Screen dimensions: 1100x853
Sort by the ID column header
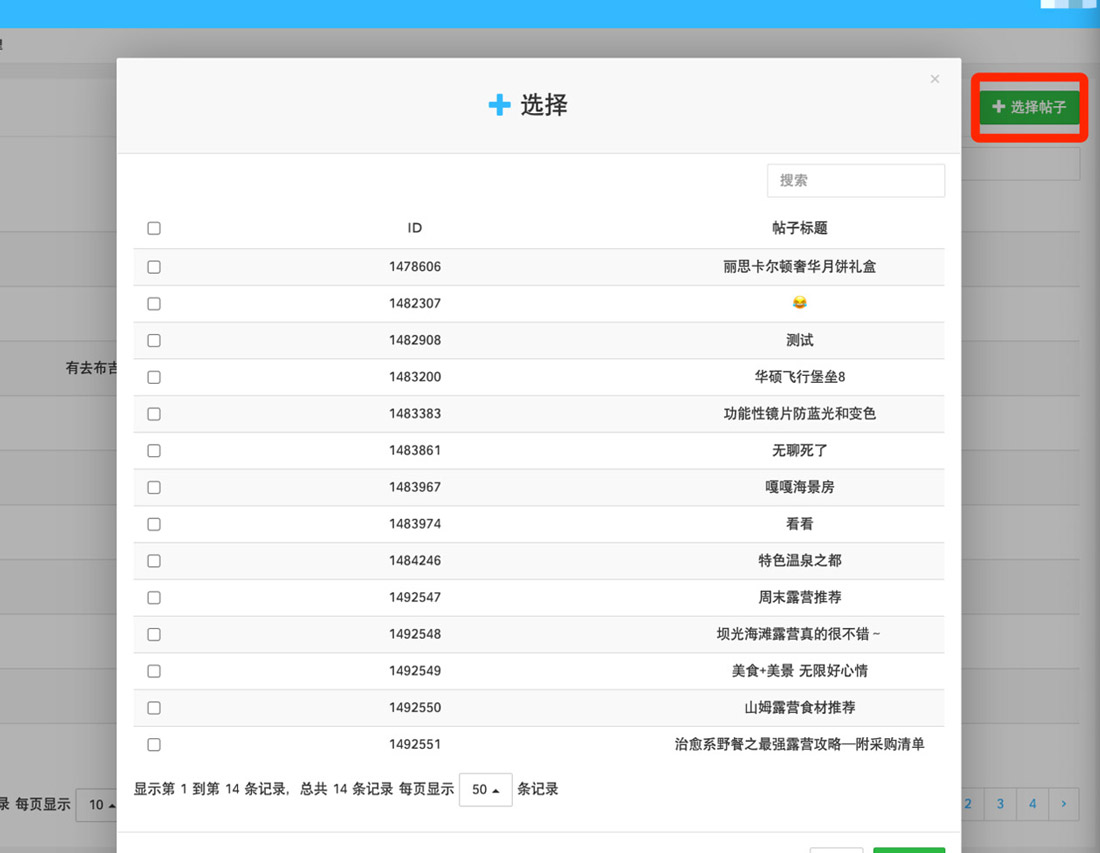tap(415, 228)
